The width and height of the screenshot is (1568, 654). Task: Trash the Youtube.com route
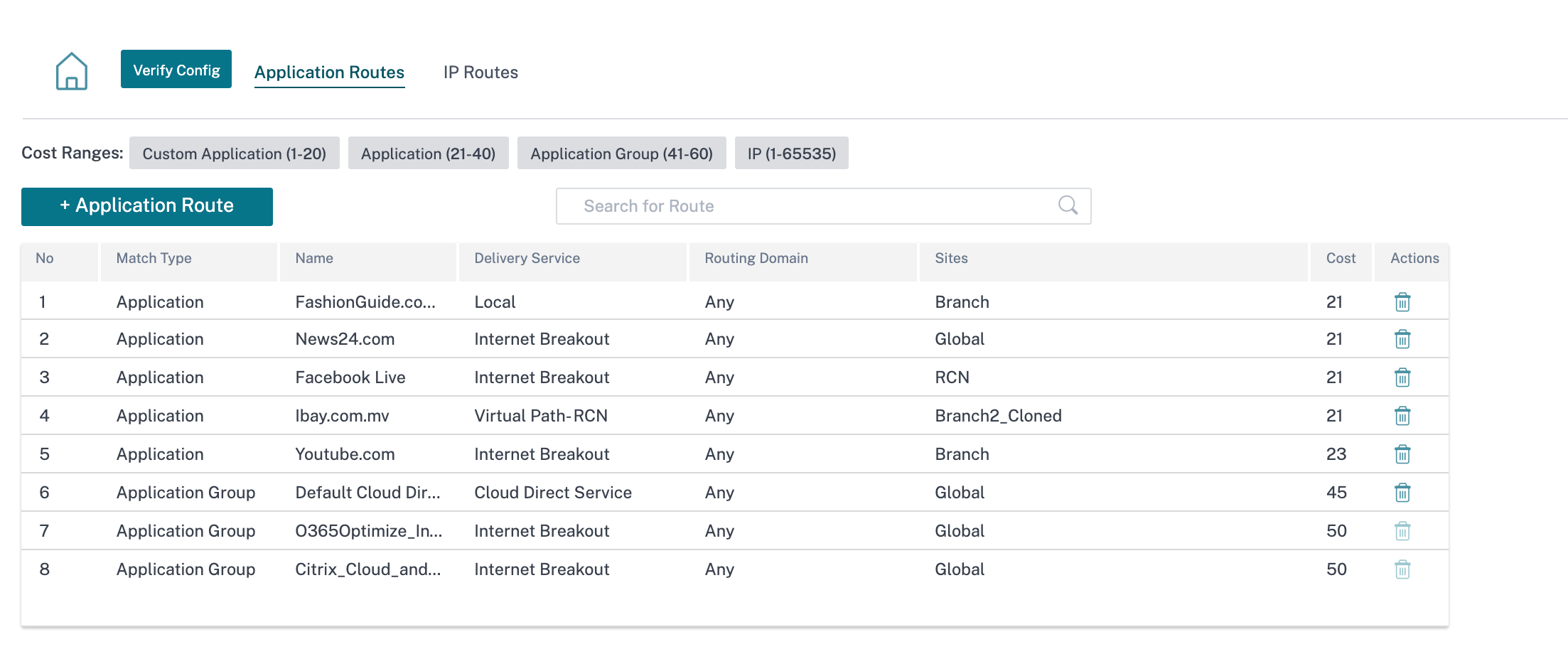[x=1402, y=454]
